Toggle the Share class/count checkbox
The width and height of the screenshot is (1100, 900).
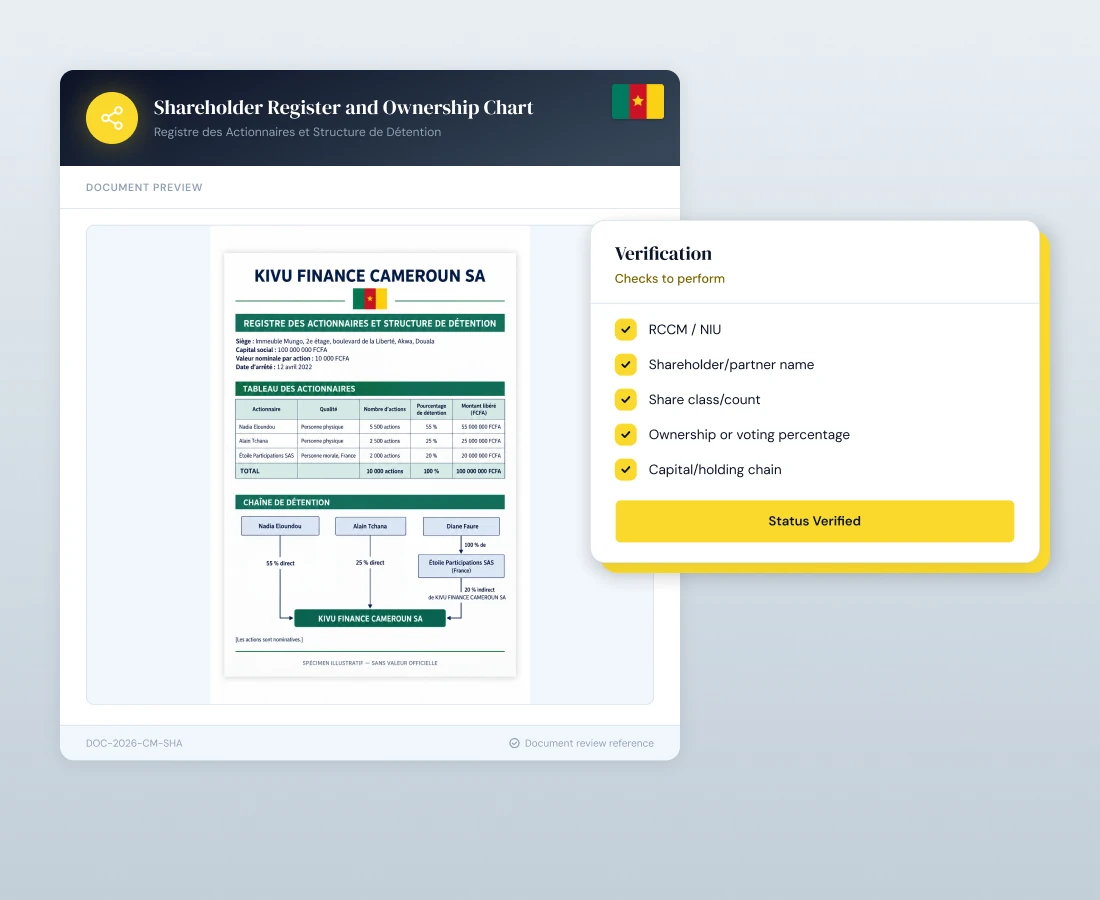click(626, 399)
